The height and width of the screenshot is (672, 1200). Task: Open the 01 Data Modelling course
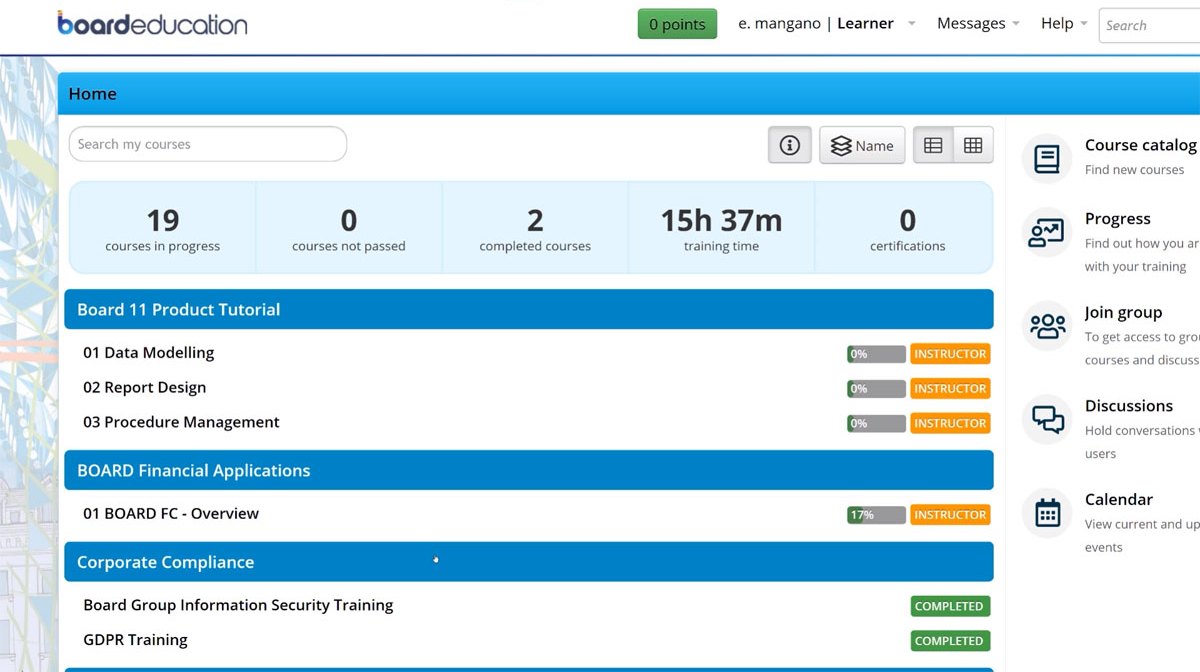[149, 353]
